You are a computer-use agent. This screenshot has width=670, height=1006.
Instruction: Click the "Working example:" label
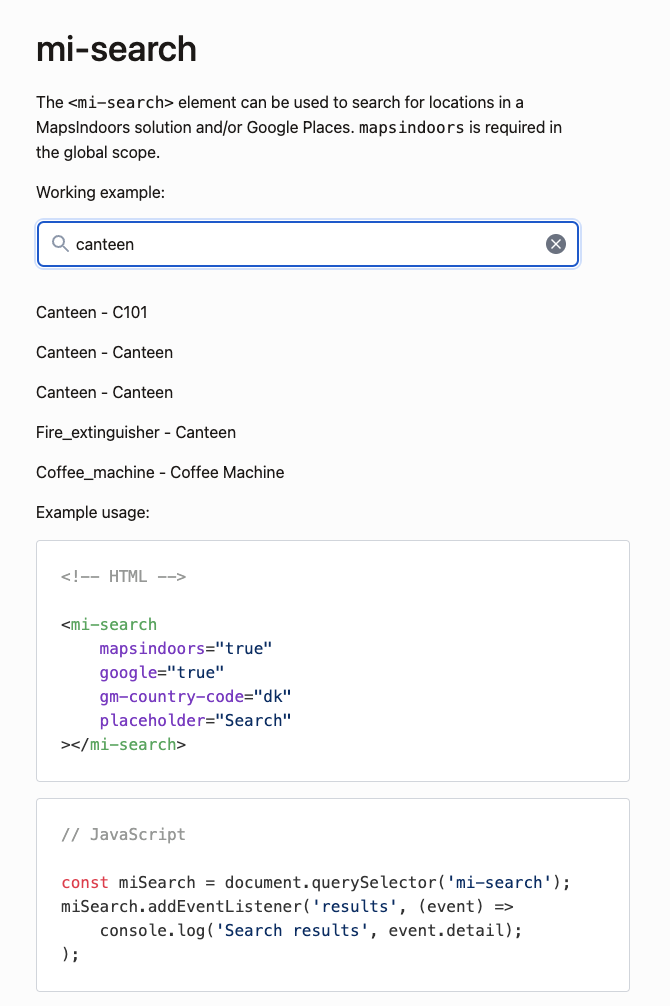[100, 192]
